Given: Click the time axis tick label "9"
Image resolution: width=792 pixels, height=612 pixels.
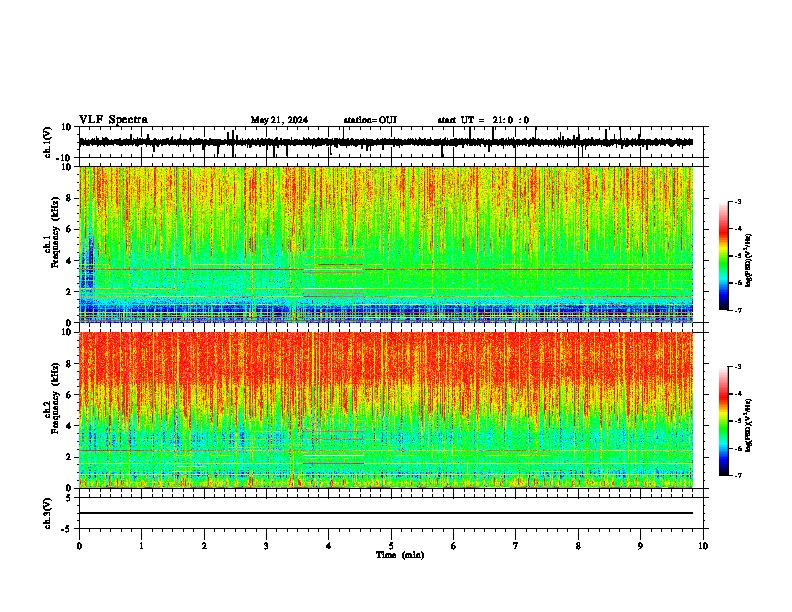Looking at the screenshot, I should point(640,546).
